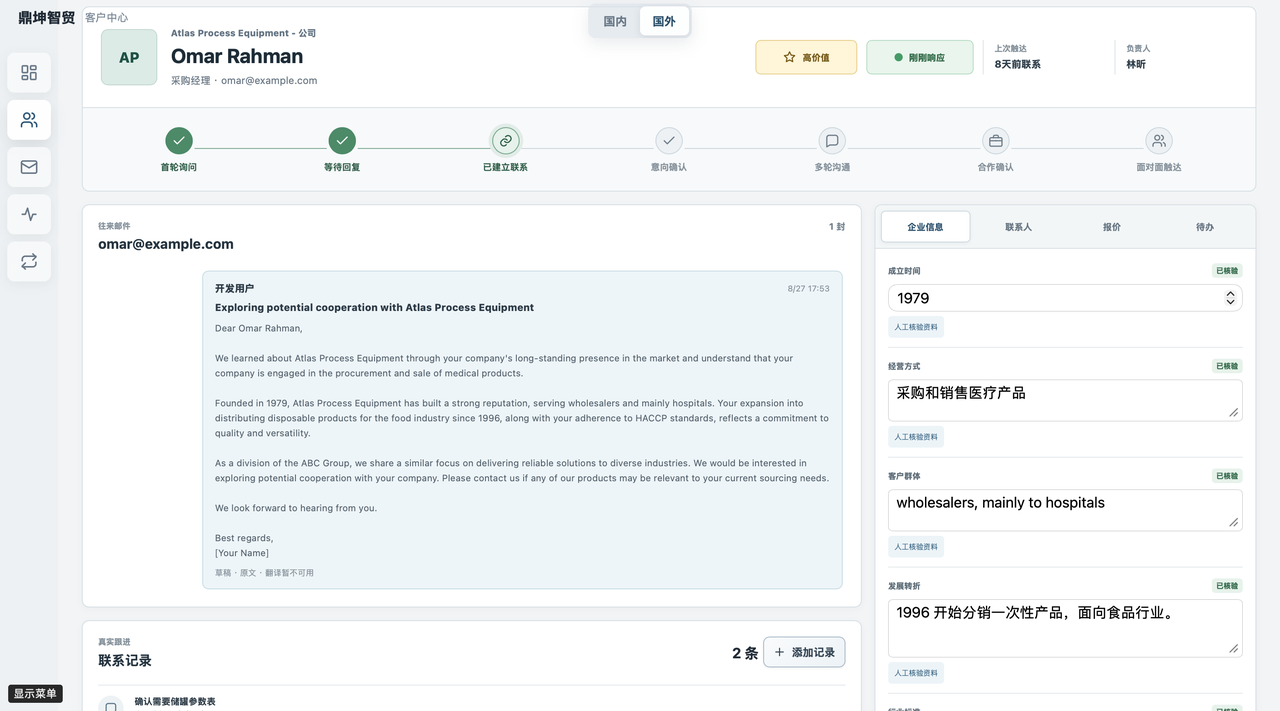Click the 林昕 owner name
The height and width of the screenshot is (711, 1280).
click(1136, 64)
